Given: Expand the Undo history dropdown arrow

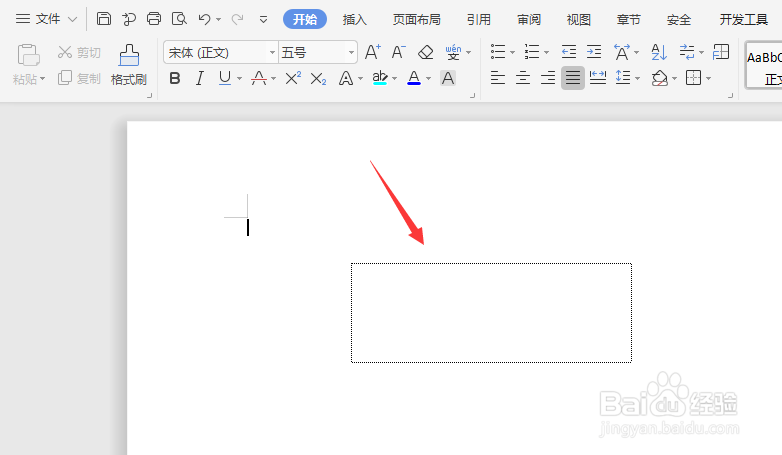Looking at the screenshot, I should (x=218, y=20).
